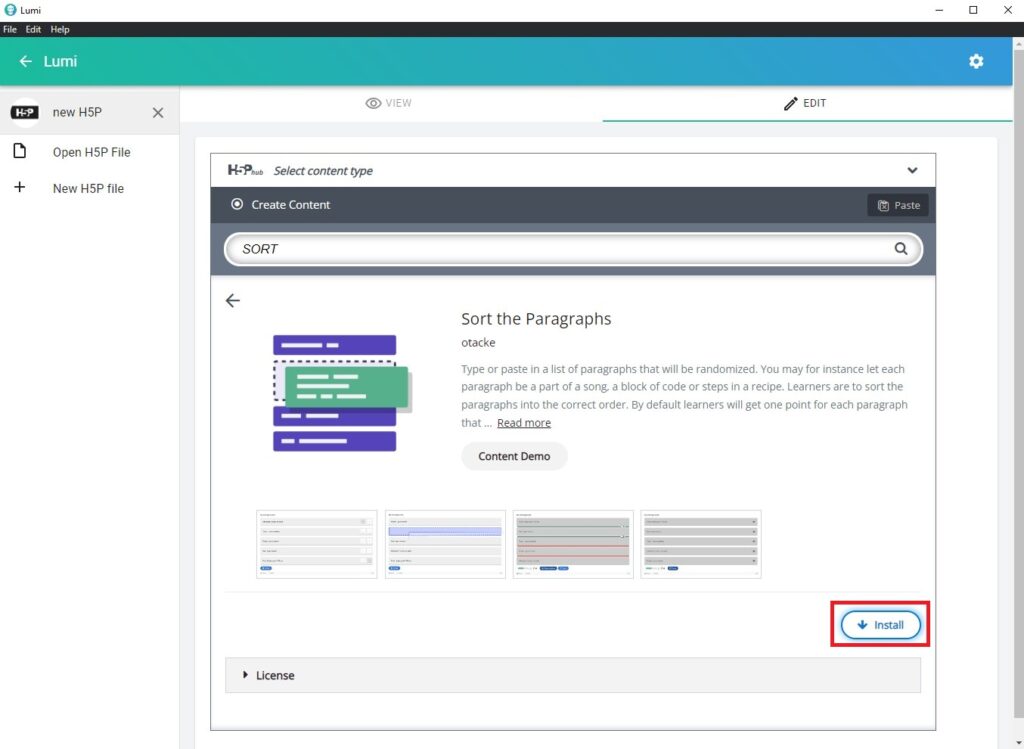Image resolution: width=1024 pixels, height=749 pixels.
Task: Open the File menu
Action: click(11, 30)
